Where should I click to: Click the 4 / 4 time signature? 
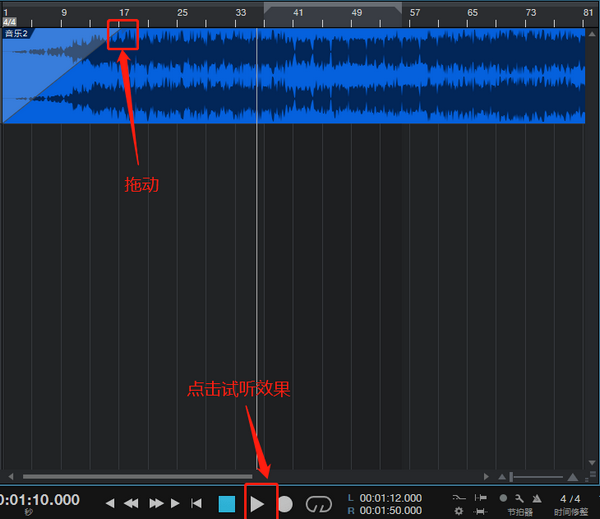pyautogui.click(x=570, y=499)
